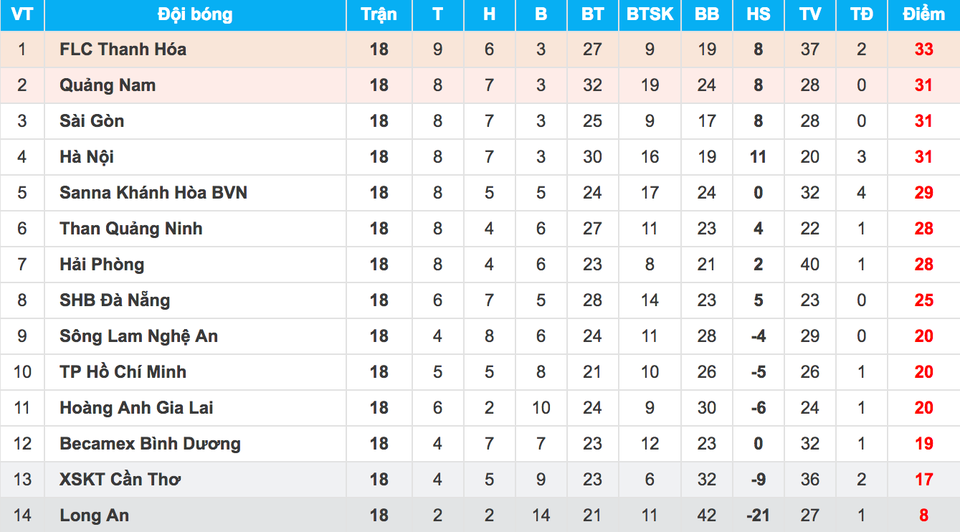Click FLC Thanh Hóa's 33 points value
The image size is (960, 532).
click(x=923, y=49)
